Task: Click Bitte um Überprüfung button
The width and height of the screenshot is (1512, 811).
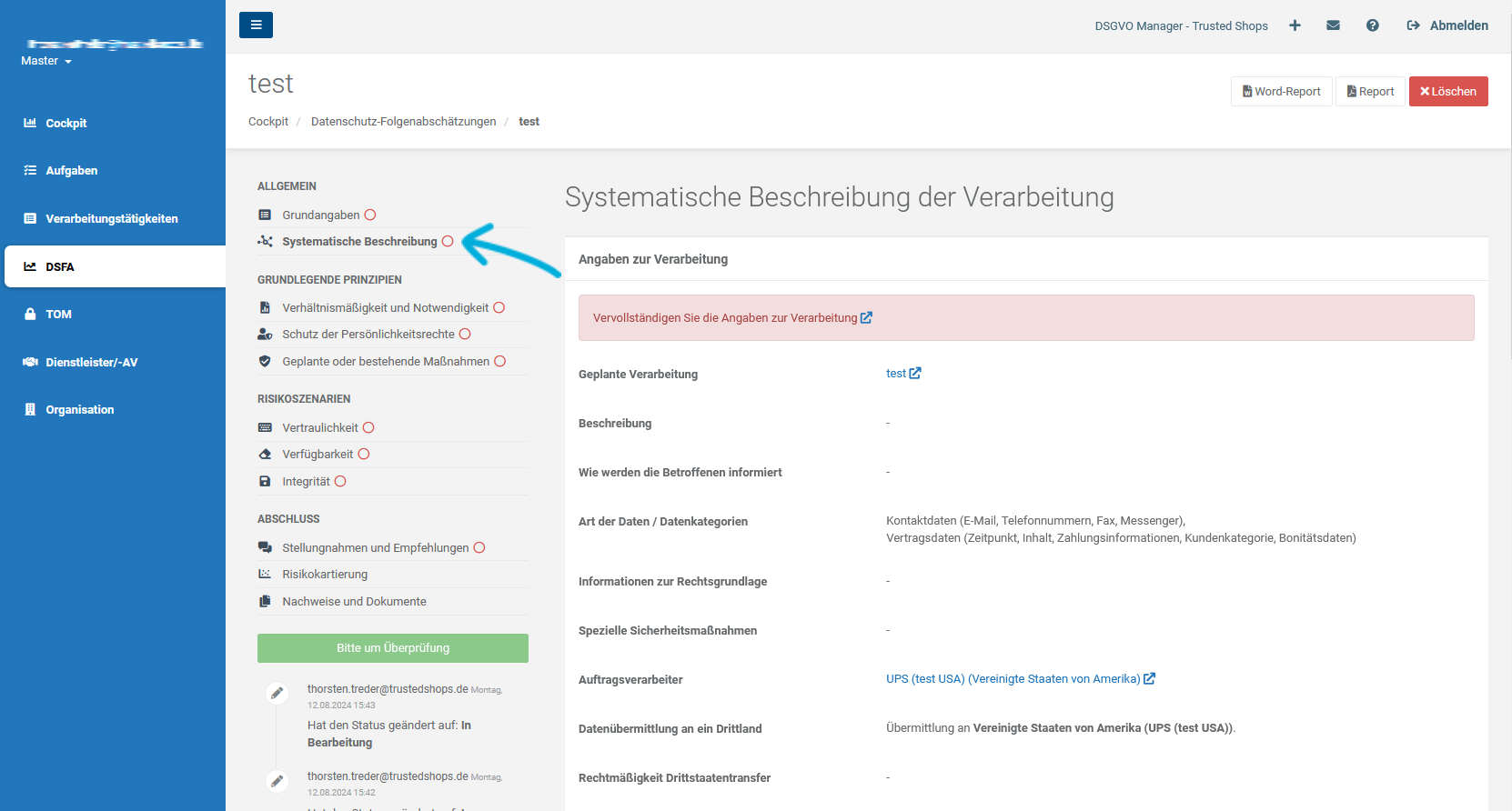Action: [x=393, y=648]
